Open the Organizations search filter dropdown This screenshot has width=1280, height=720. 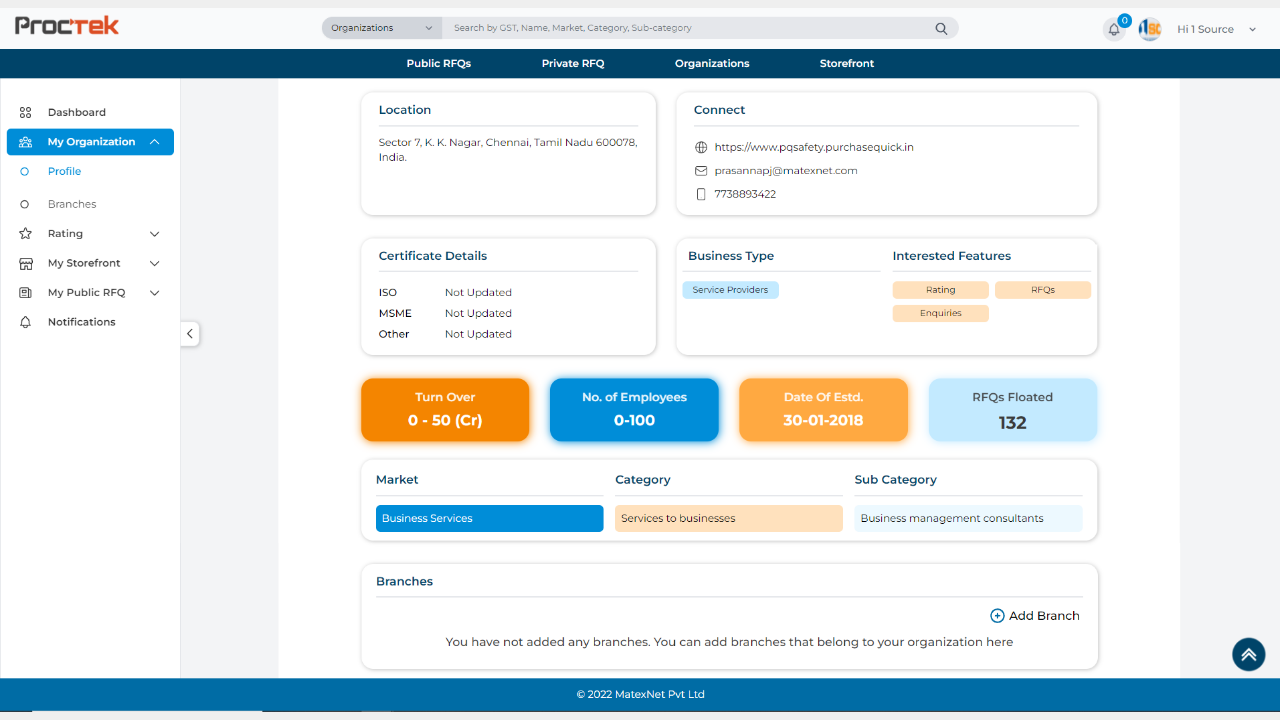(x=382, y=28)
